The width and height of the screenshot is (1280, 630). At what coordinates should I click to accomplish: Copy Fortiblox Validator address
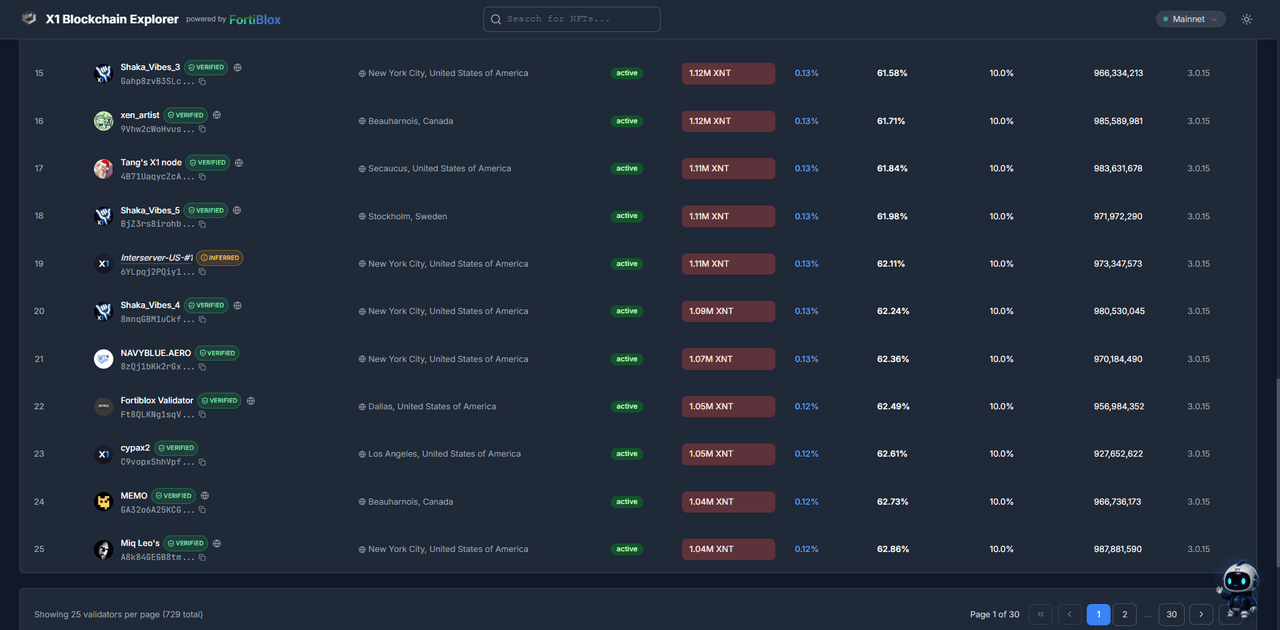(x=202, y=414)
